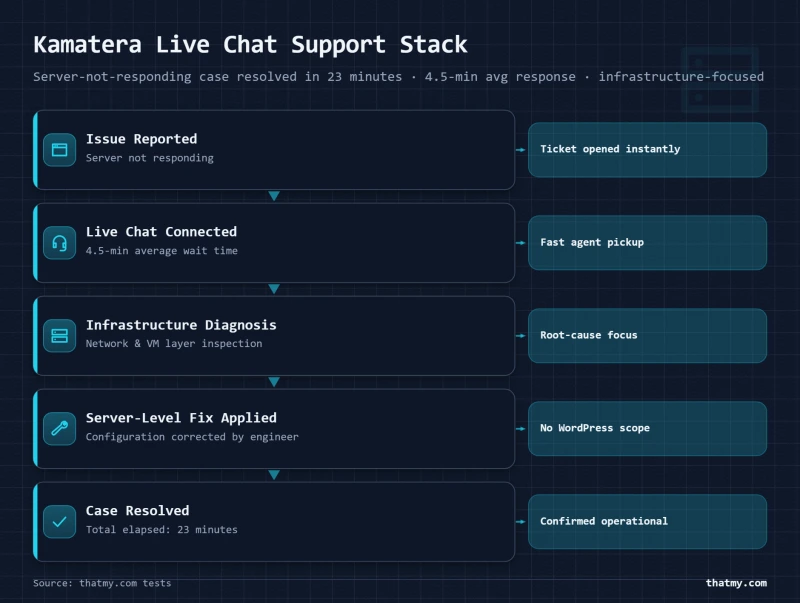Click the down arrow below Live Chat Connected card
Image resolution: width=800 pixels, height=603 pixels.
[274, 289]
